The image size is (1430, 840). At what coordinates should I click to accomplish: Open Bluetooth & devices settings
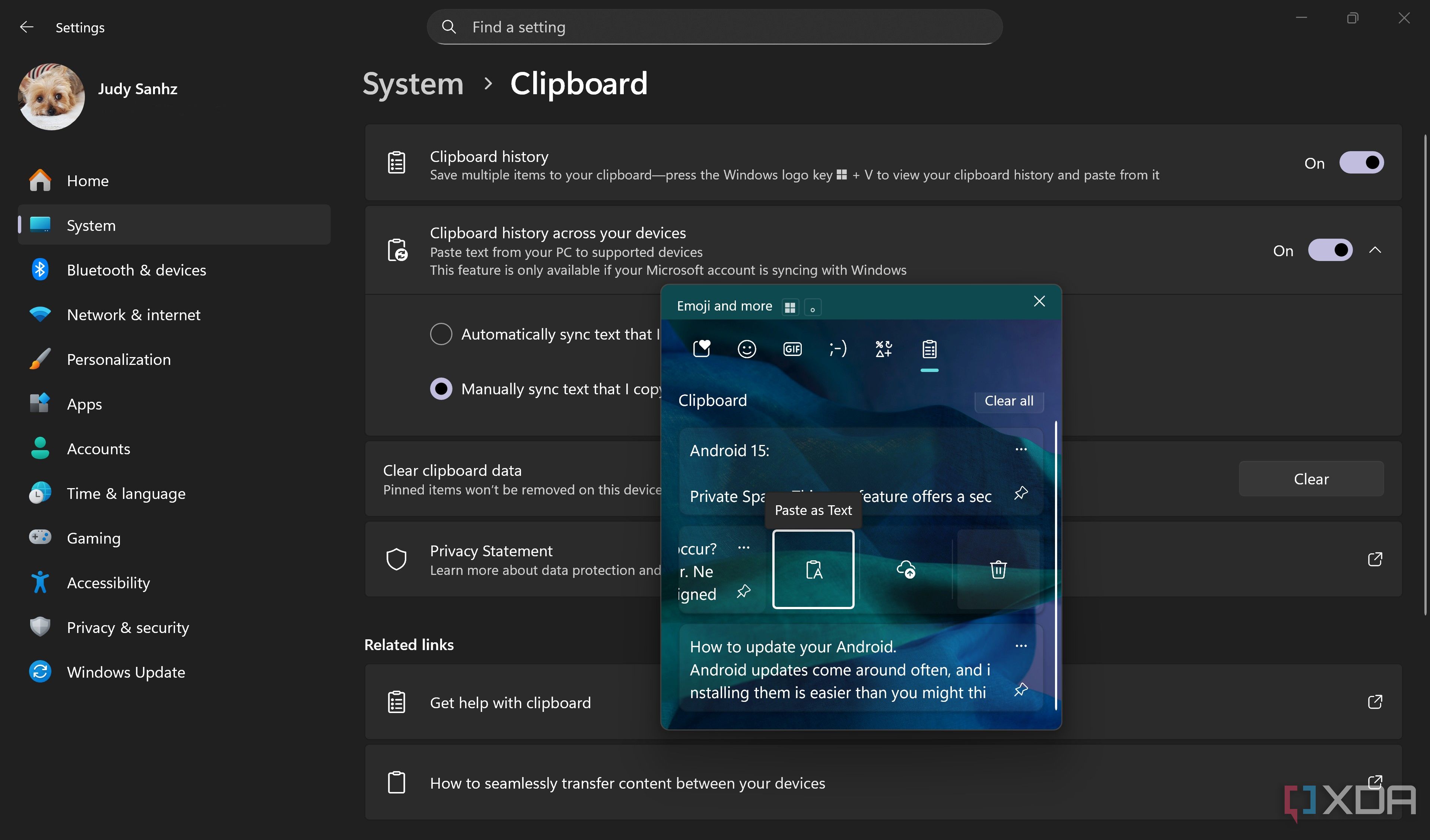pos(174,270)
